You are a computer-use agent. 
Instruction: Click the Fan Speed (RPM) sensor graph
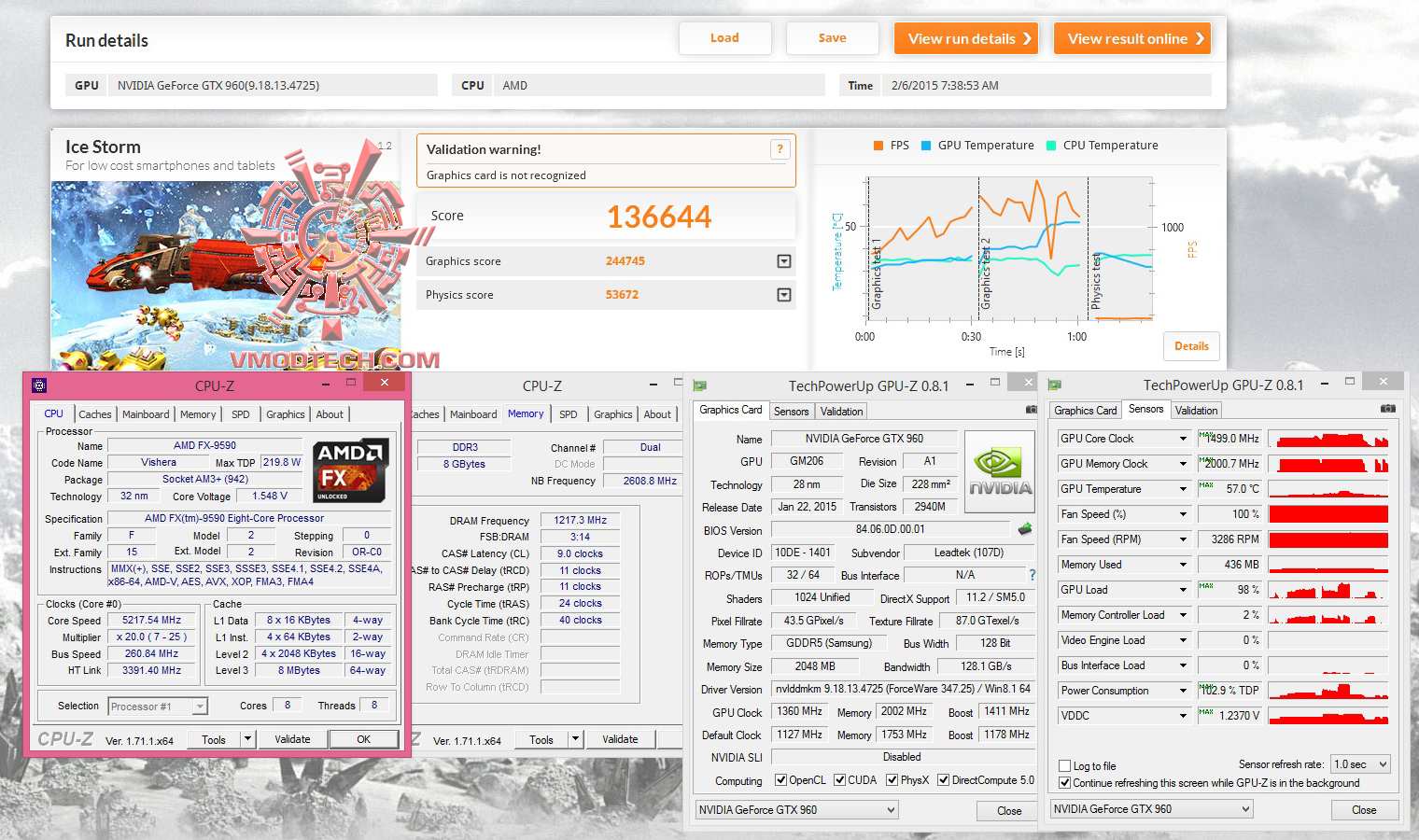(x=1328, y=539)
